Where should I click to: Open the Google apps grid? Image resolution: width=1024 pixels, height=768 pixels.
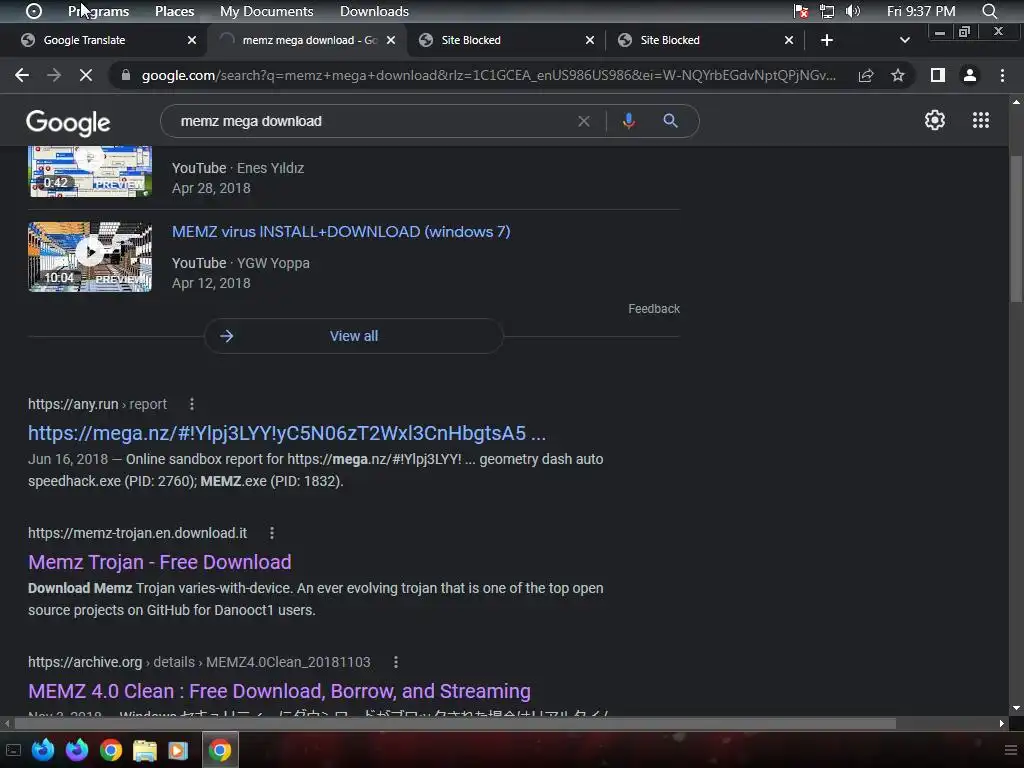tap(981, 120)
